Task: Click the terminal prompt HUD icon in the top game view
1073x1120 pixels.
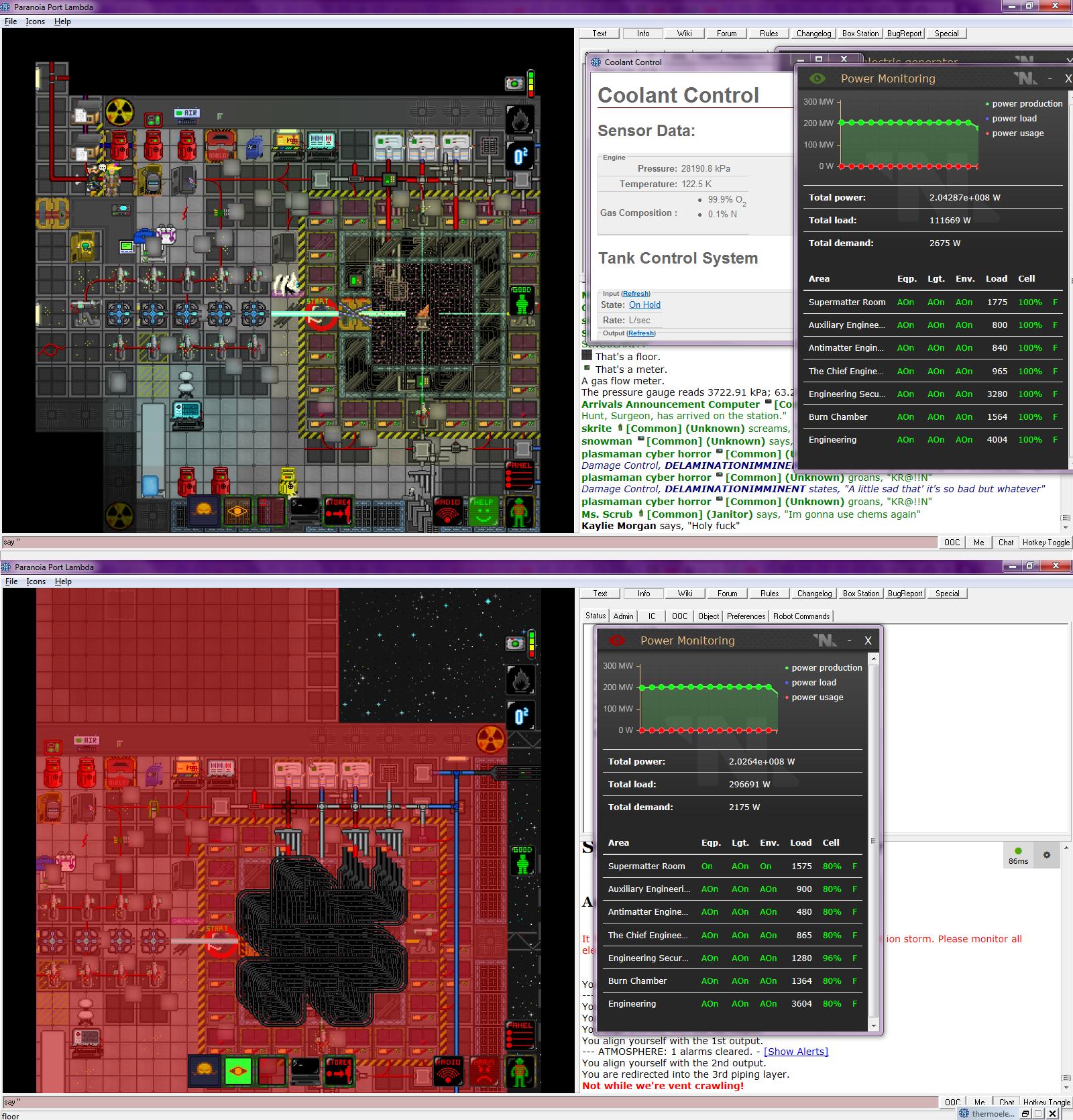Action: point(304,511)
